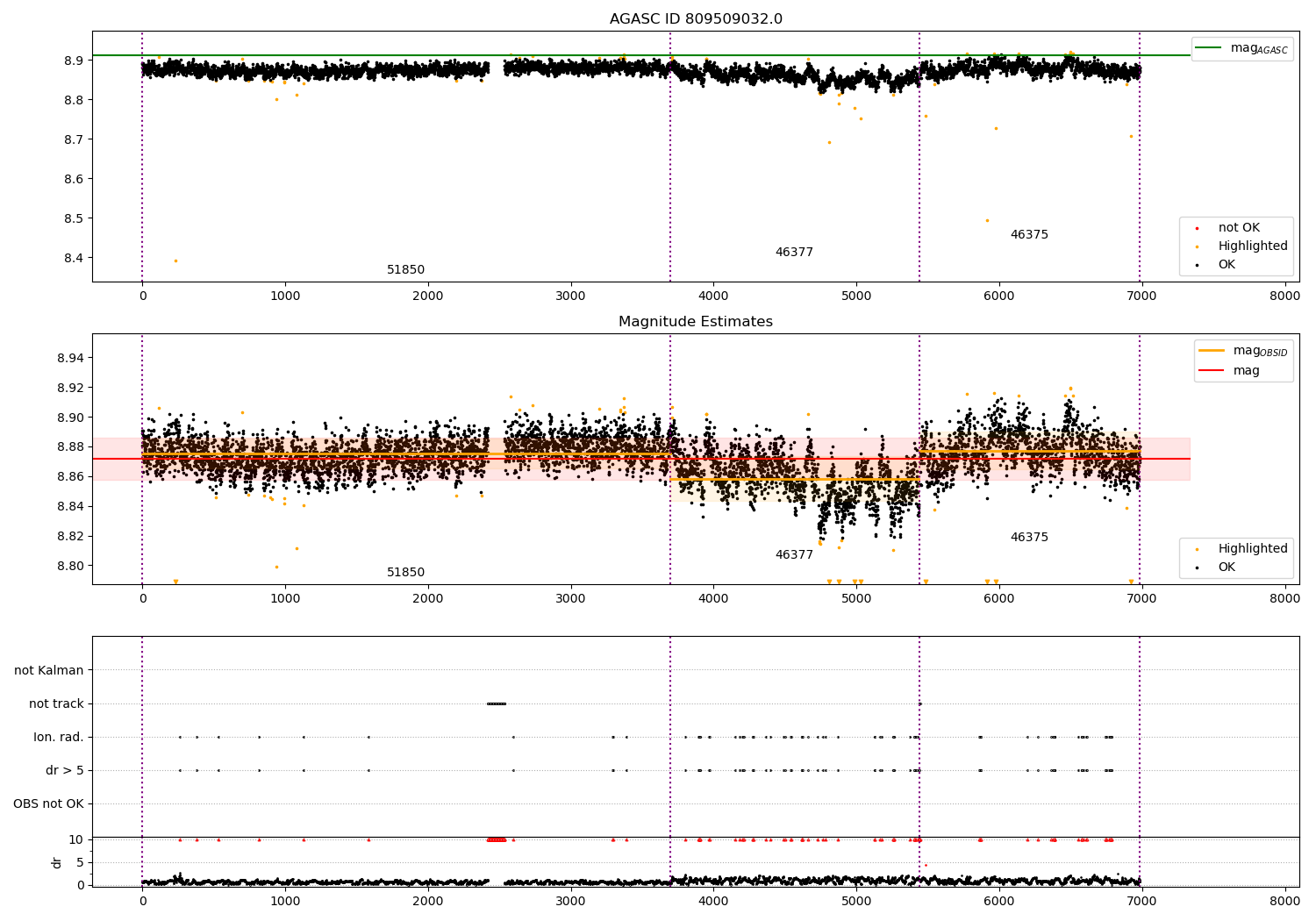This screenshot has height=921, width=1316.
Task: Click y-tick 8.92 on the middle plot
Action: [x=70, y=388]
